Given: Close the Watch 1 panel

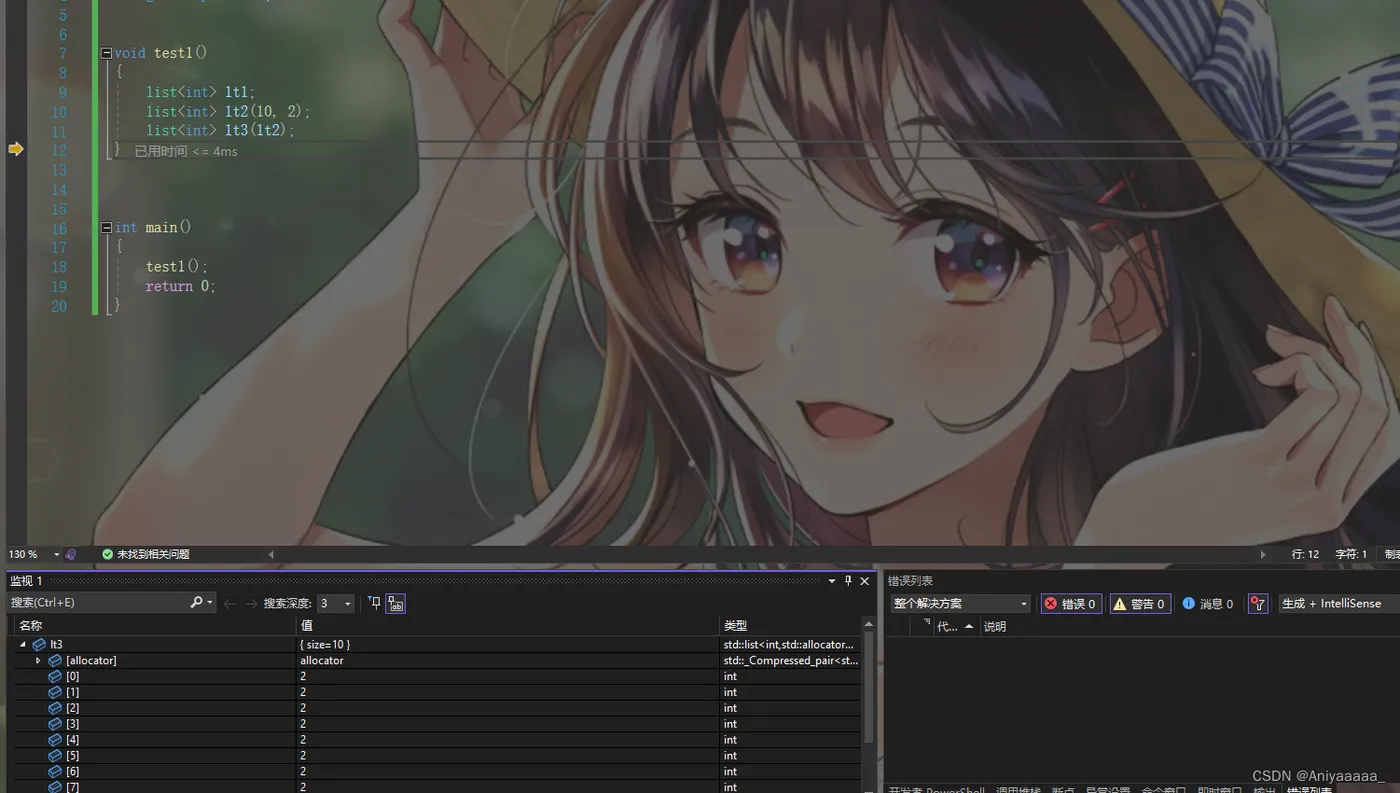Looking at the screenshot, I should click(x=865, y=581).
